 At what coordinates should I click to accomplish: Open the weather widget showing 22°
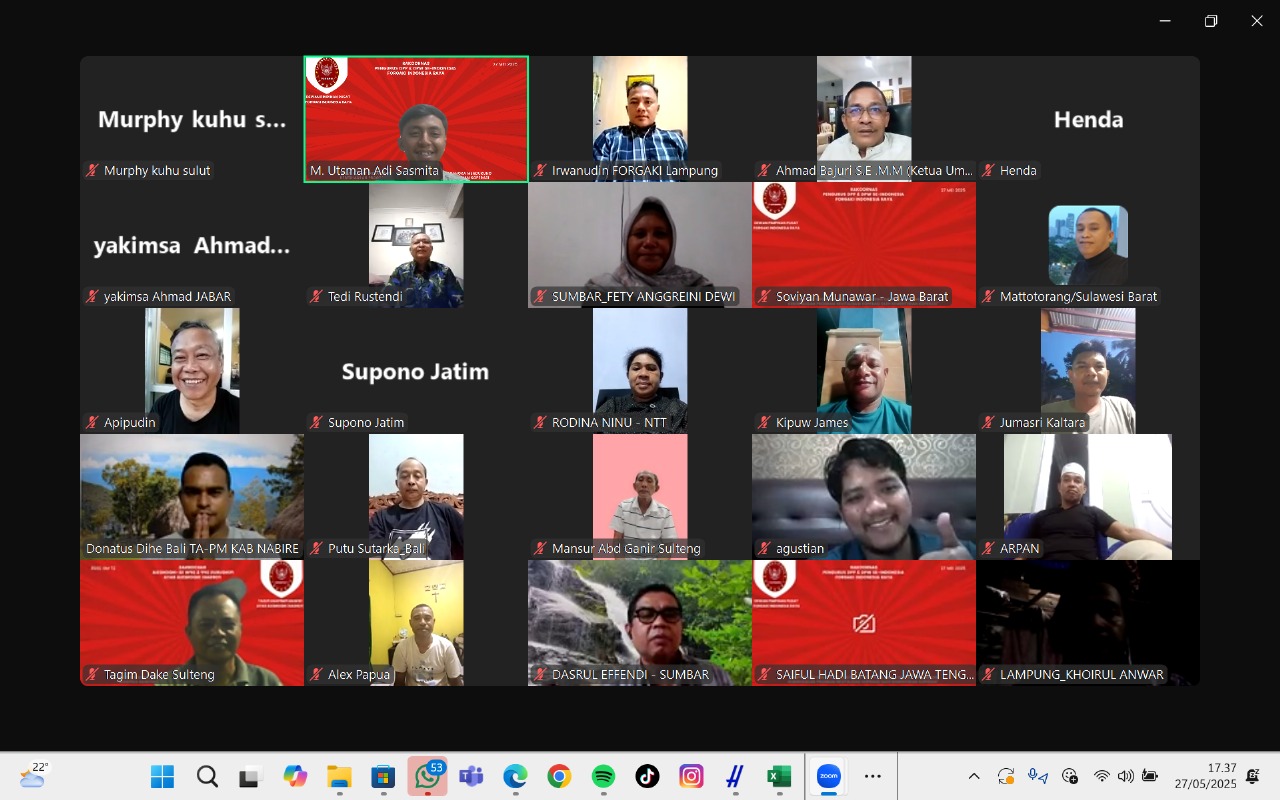[33, 776]
